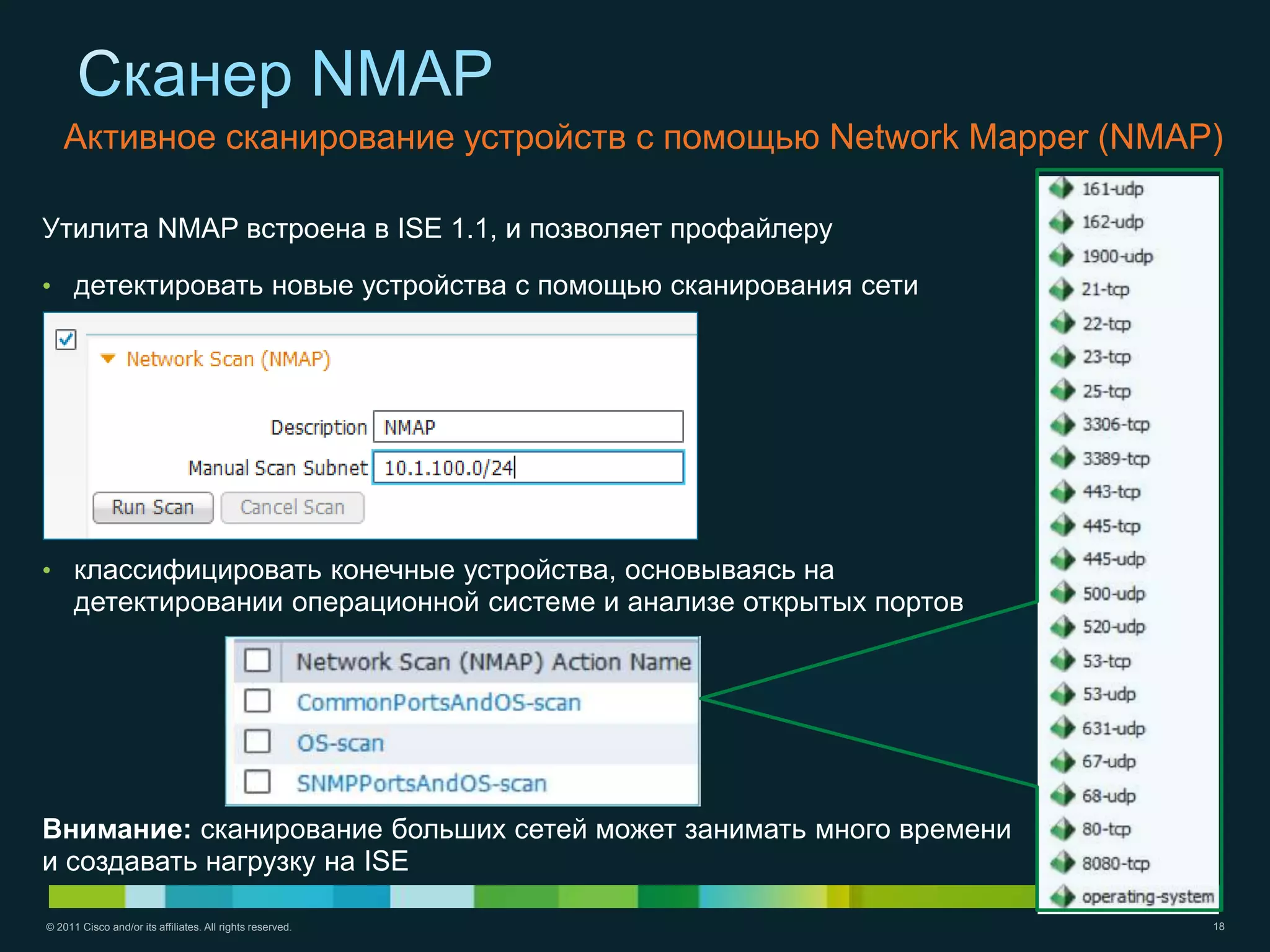Viewport: 1270px width, 952px height.
Task: Check the CommonPortsAndOS-scan checkbox
Action: [x=257, y=701]
